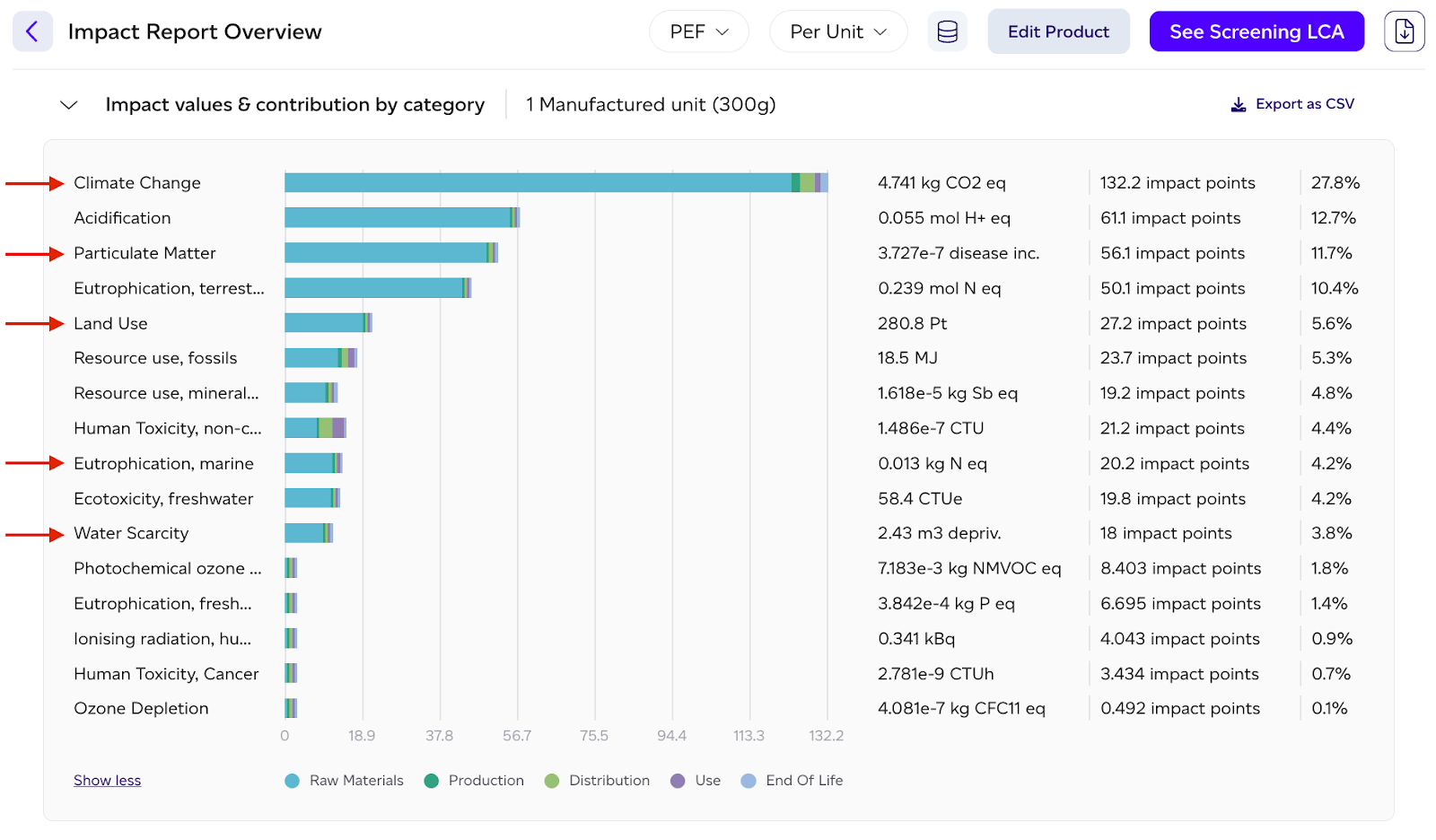
Task: Toggle Raw Materials legend dot
Action: tap(292, 781)
